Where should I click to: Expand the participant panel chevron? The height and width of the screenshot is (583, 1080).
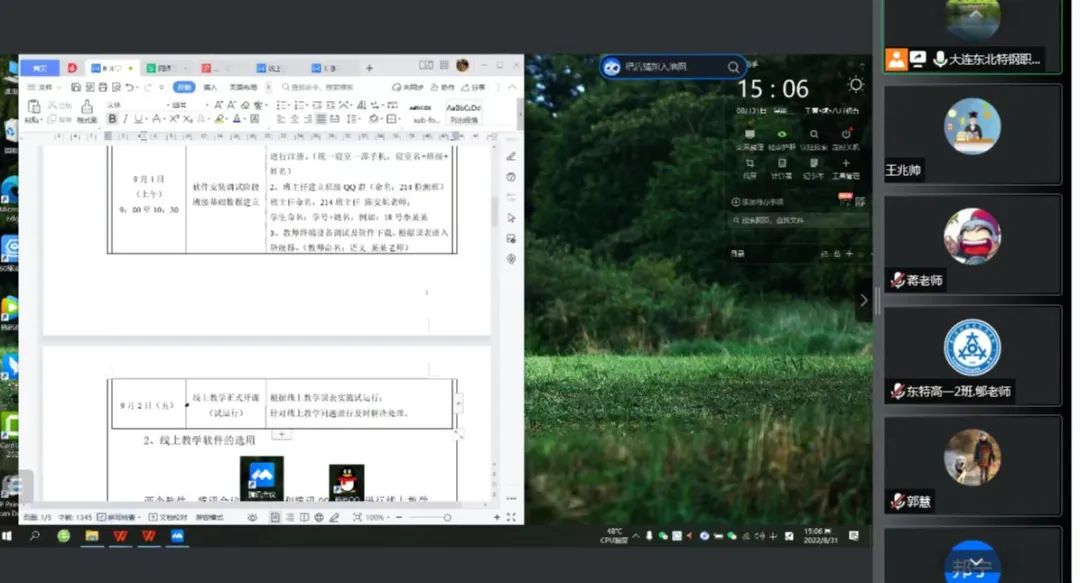click(x=864, y=300)
